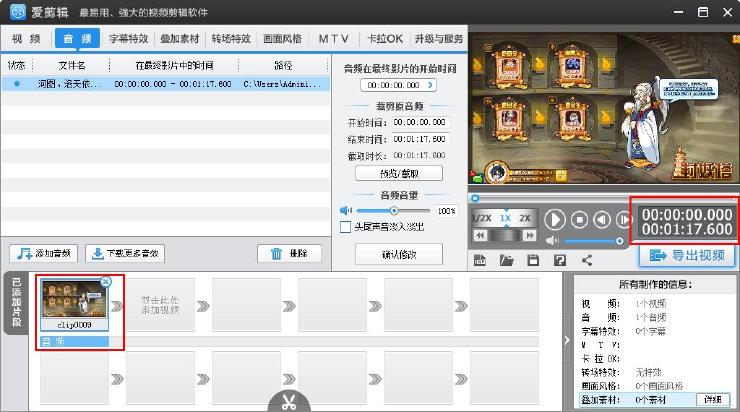Image resolution: width=740 pixels, height=412 pixels.
Task: Select the 音频 tab
Action: [77, 39]
